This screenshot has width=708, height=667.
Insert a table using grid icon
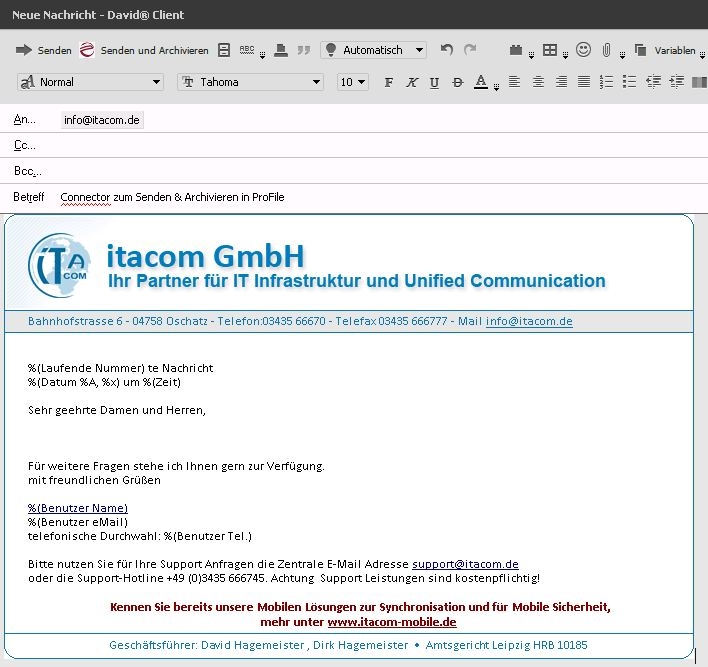point(550,50)
